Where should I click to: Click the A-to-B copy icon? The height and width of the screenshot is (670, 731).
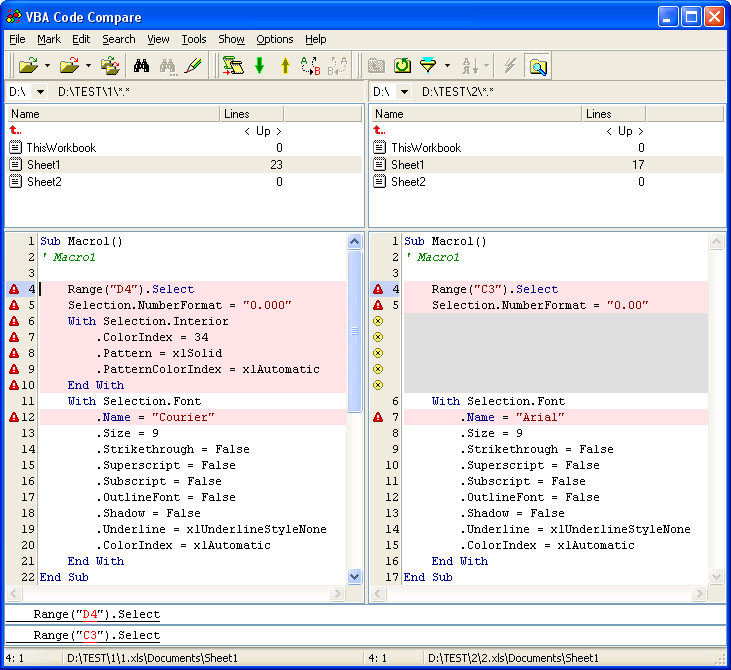click(x=310, y=66)
